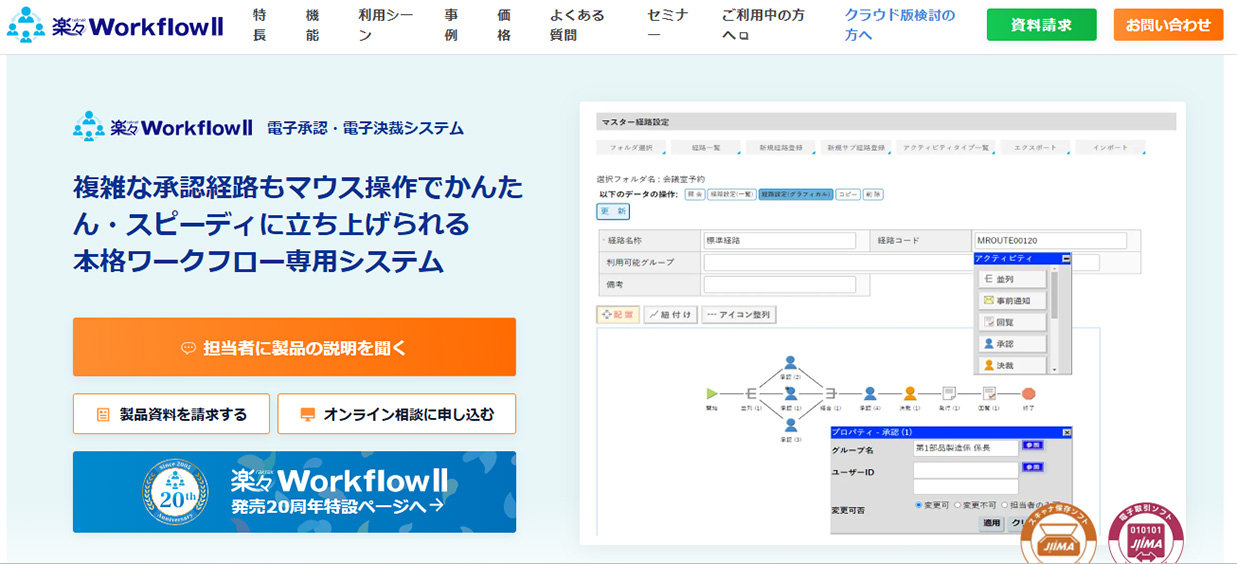Click the 備考 input field
This screenshot has height=564, width=1237.
tap(780, 285)
